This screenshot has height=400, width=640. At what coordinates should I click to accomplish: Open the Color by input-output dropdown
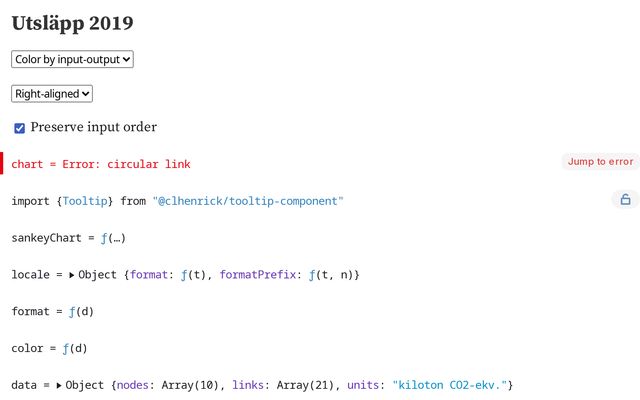[x=72, y=59]
